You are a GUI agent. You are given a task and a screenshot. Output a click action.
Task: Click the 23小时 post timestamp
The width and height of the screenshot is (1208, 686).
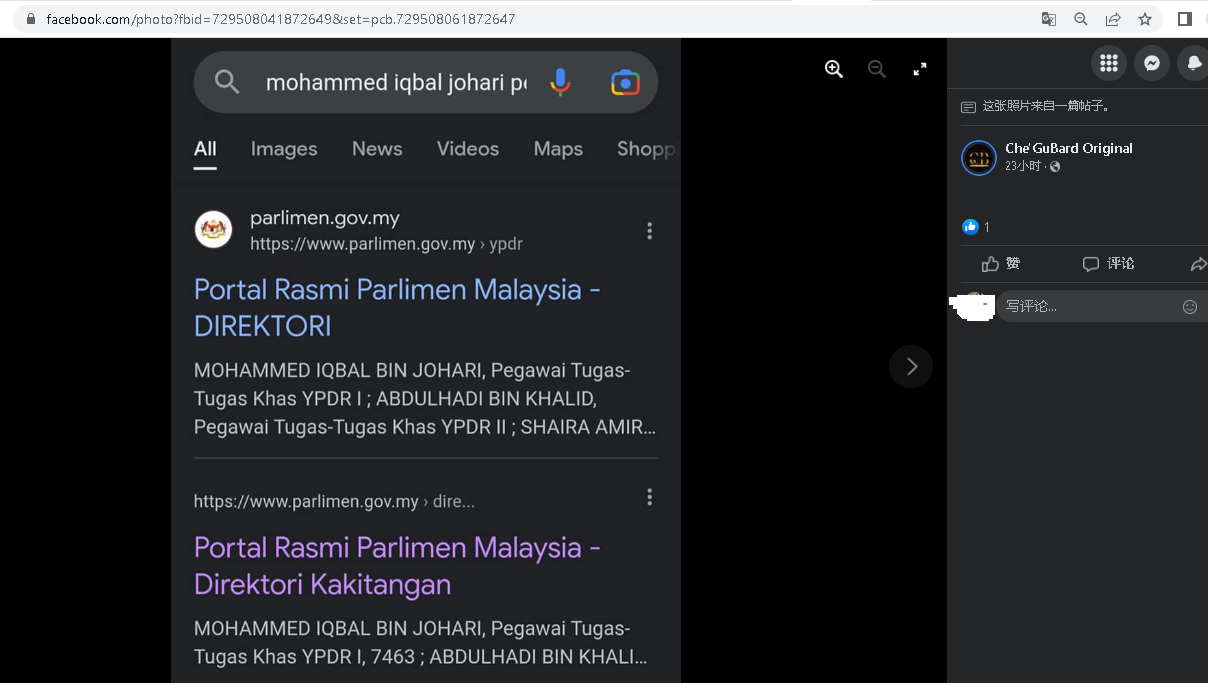pos(1023,166)
